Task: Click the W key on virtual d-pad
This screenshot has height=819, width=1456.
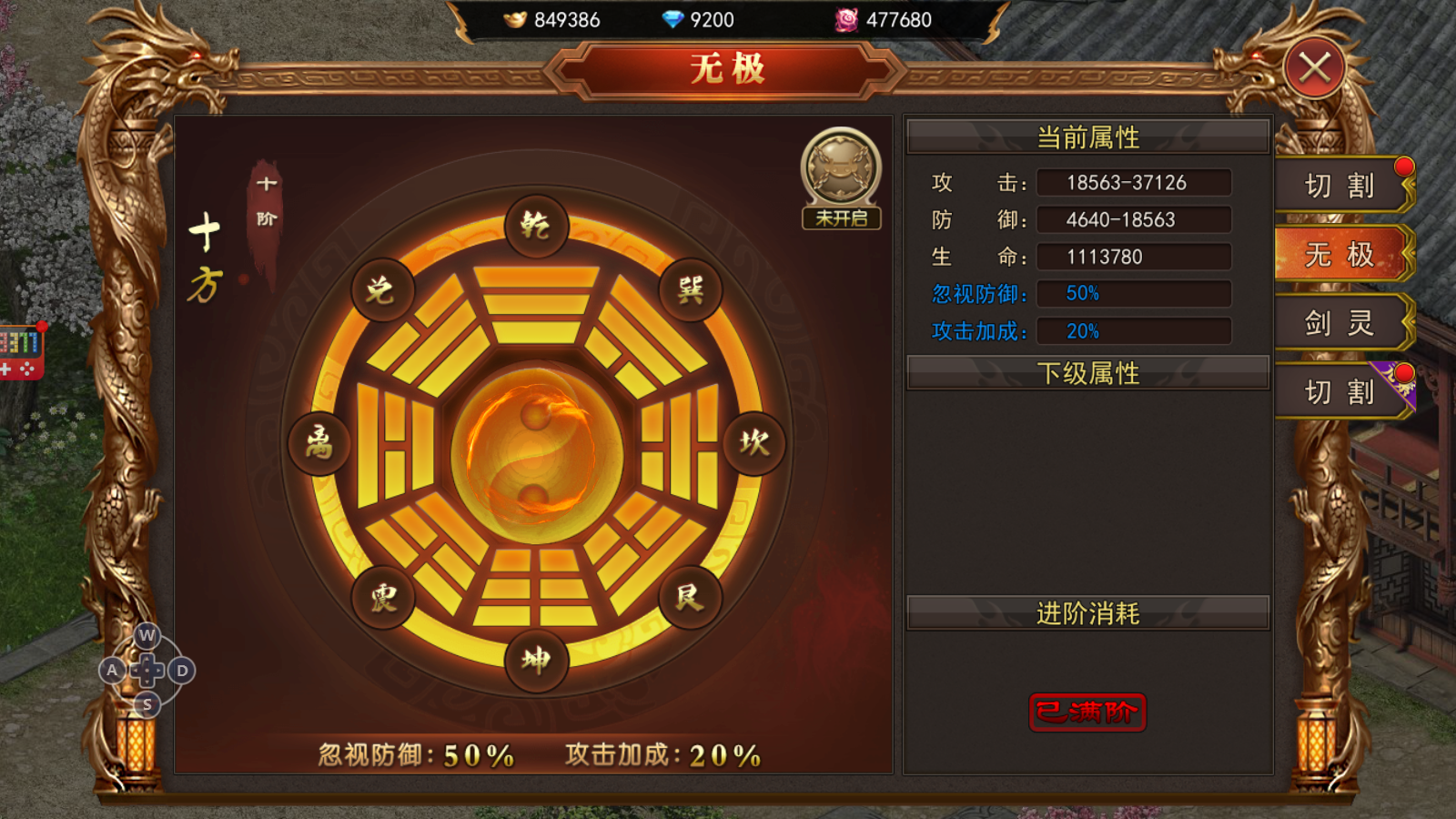Action: pyautogui.click(x=147, y=635)
